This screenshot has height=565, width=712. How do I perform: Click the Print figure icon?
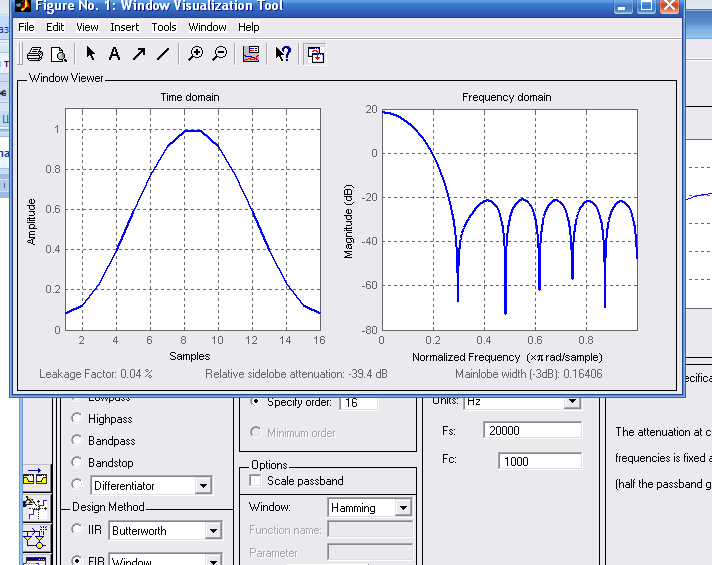(x=35, y=54)
